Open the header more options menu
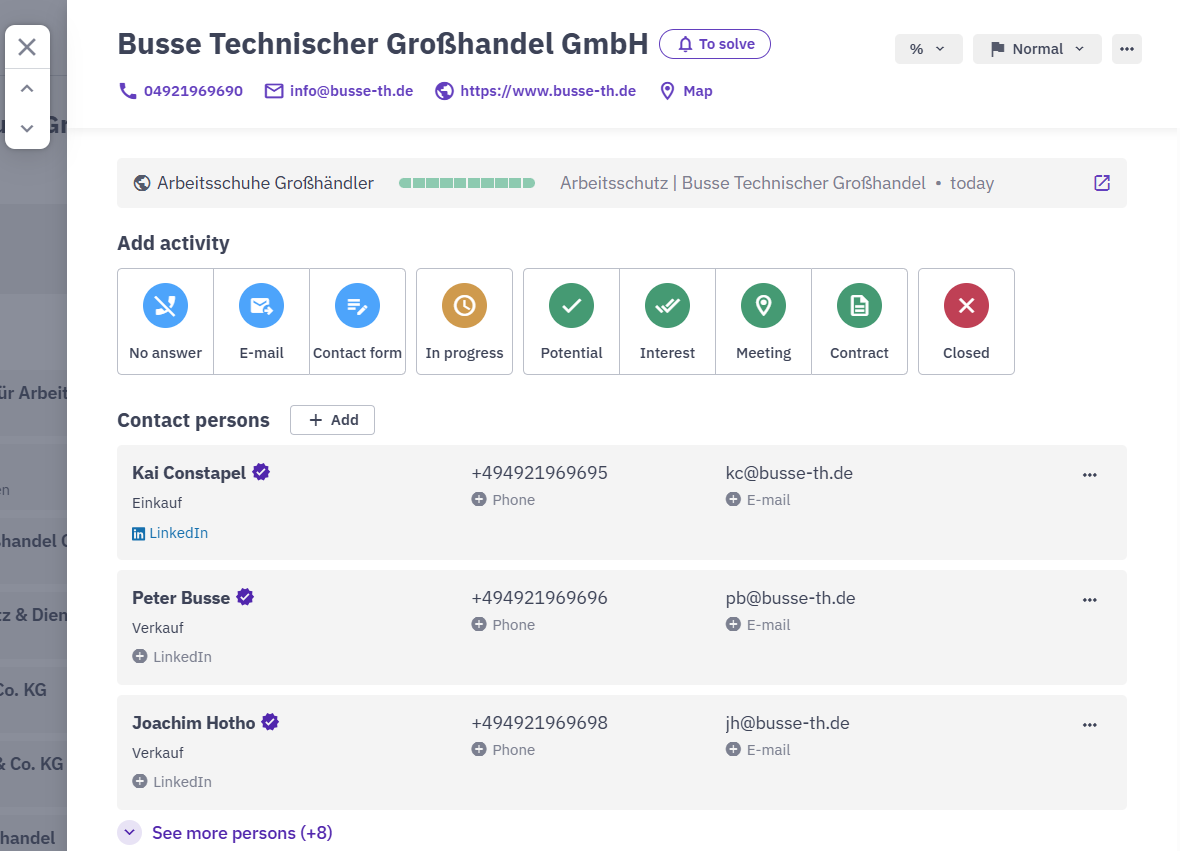The image size is (1180, 851). tap(1127, 49)
